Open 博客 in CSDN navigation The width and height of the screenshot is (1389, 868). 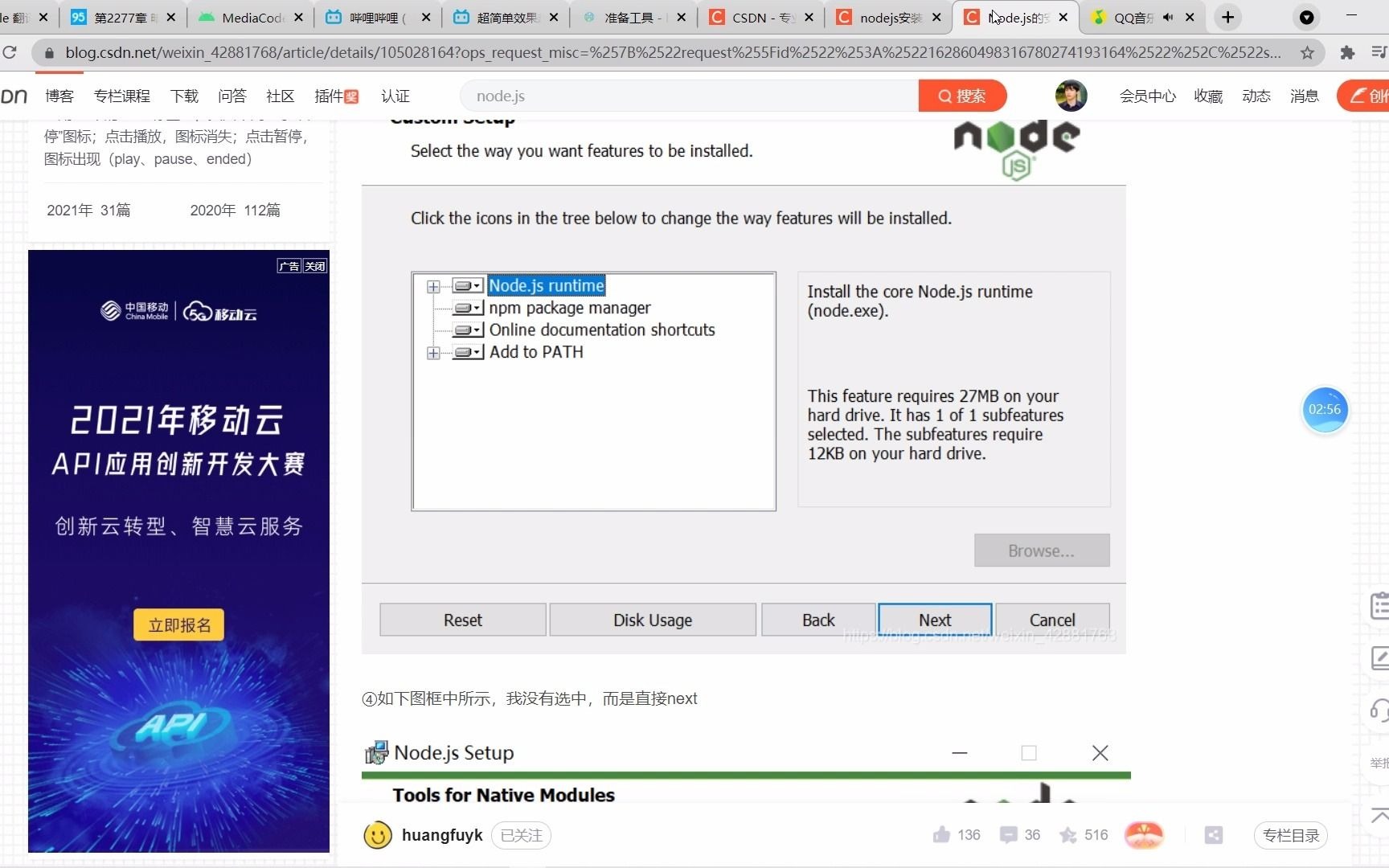59,96
